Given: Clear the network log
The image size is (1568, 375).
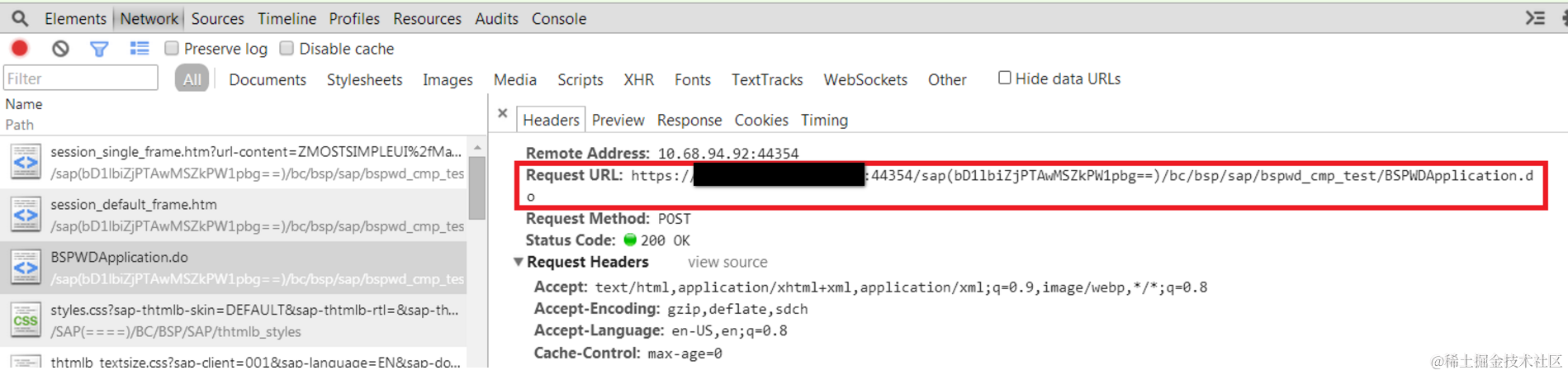Looking at the screenshot, I should 60,49.
